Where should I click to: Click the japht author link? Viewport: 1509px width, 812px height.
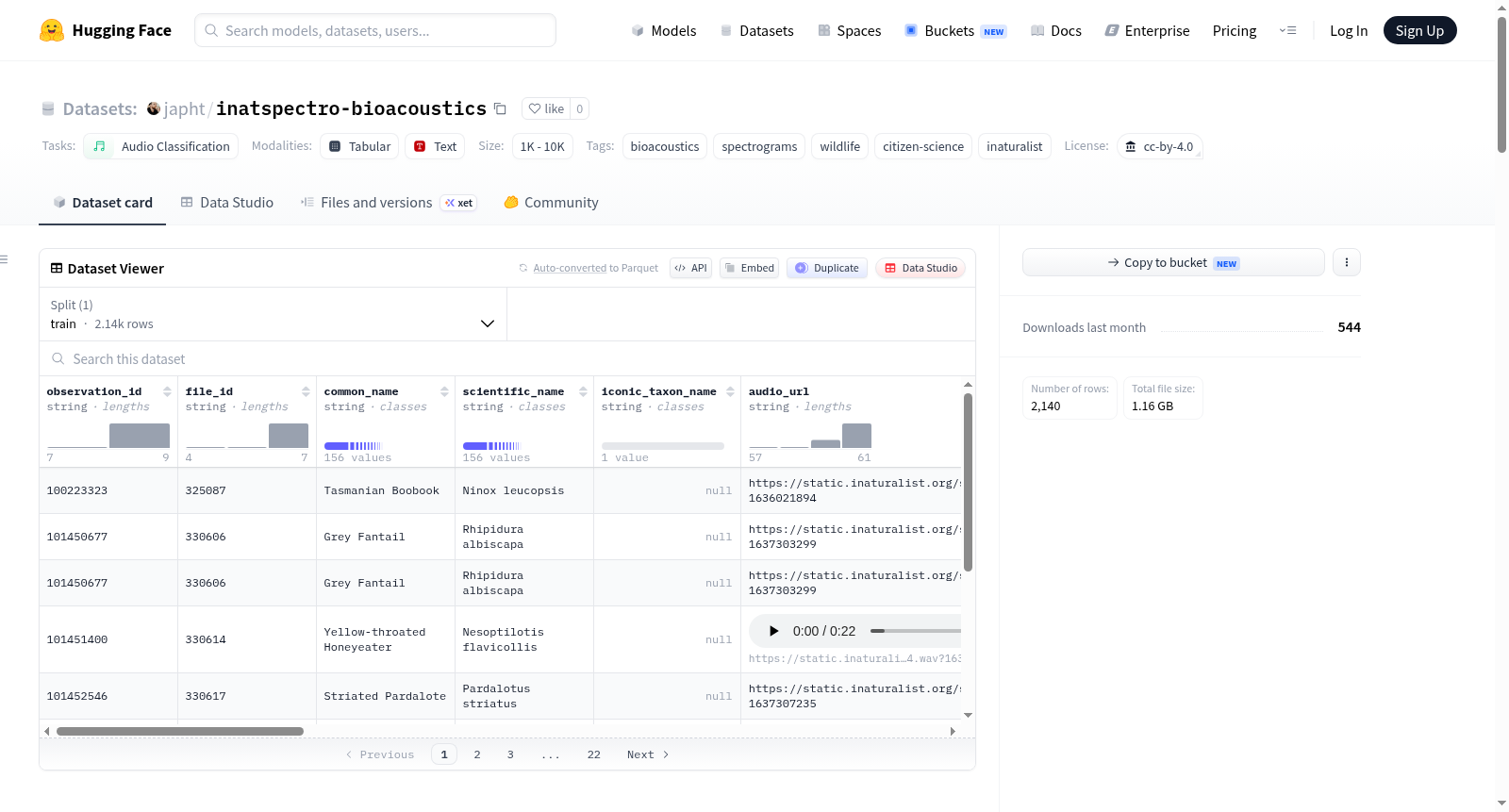pyautogui.click(x=184, y=108)
